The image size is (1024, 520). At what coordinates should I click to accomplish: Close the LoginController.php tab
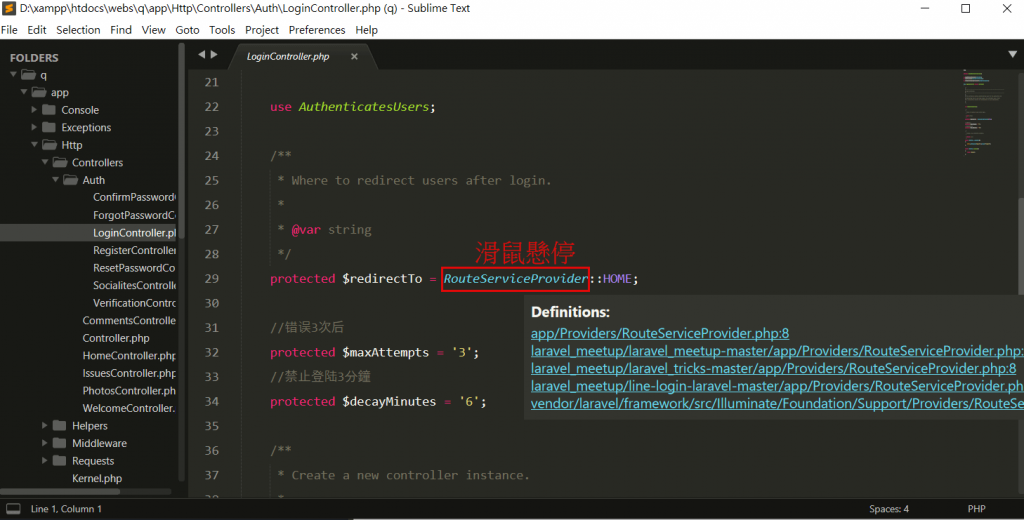(x=354, y=57)
